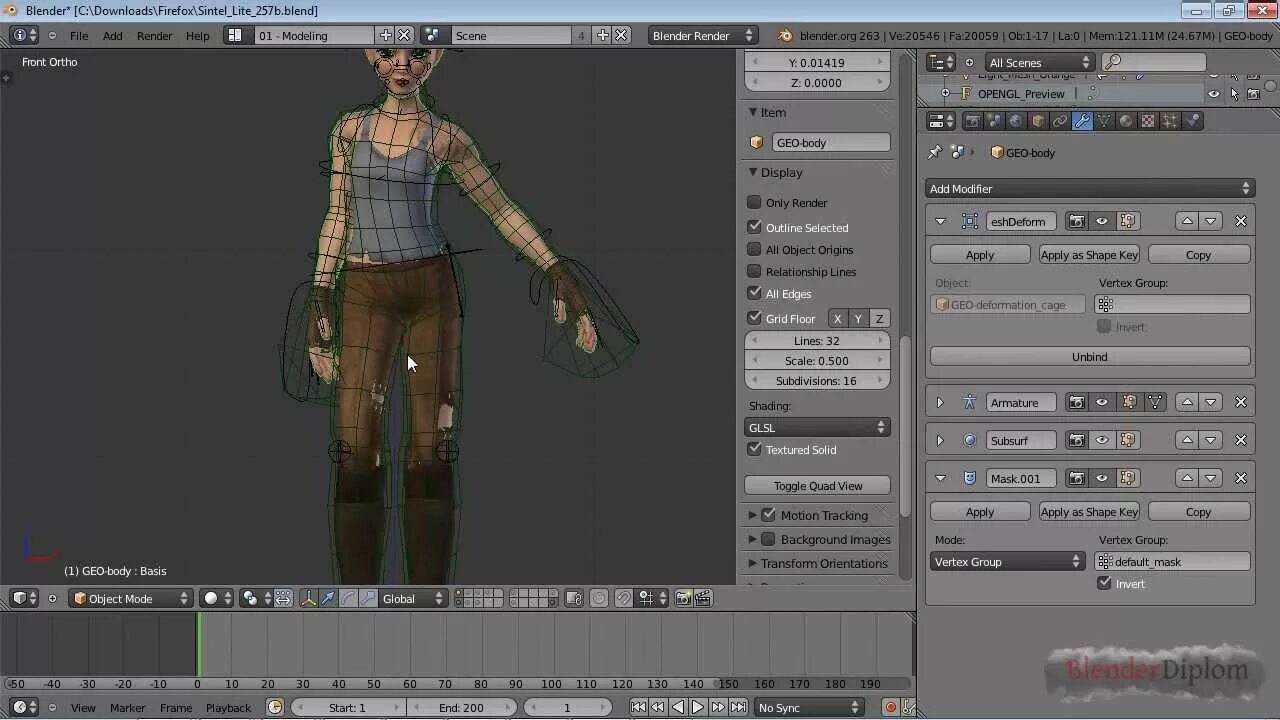Toggle Subsurf modifier render camera icon

coord(1076,440)
